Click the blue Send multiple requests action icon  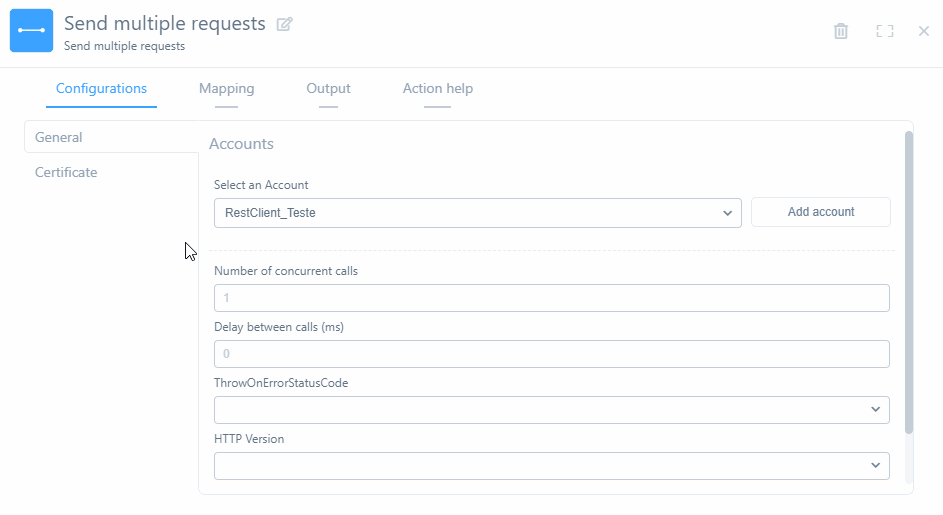[x=31, y=31]
